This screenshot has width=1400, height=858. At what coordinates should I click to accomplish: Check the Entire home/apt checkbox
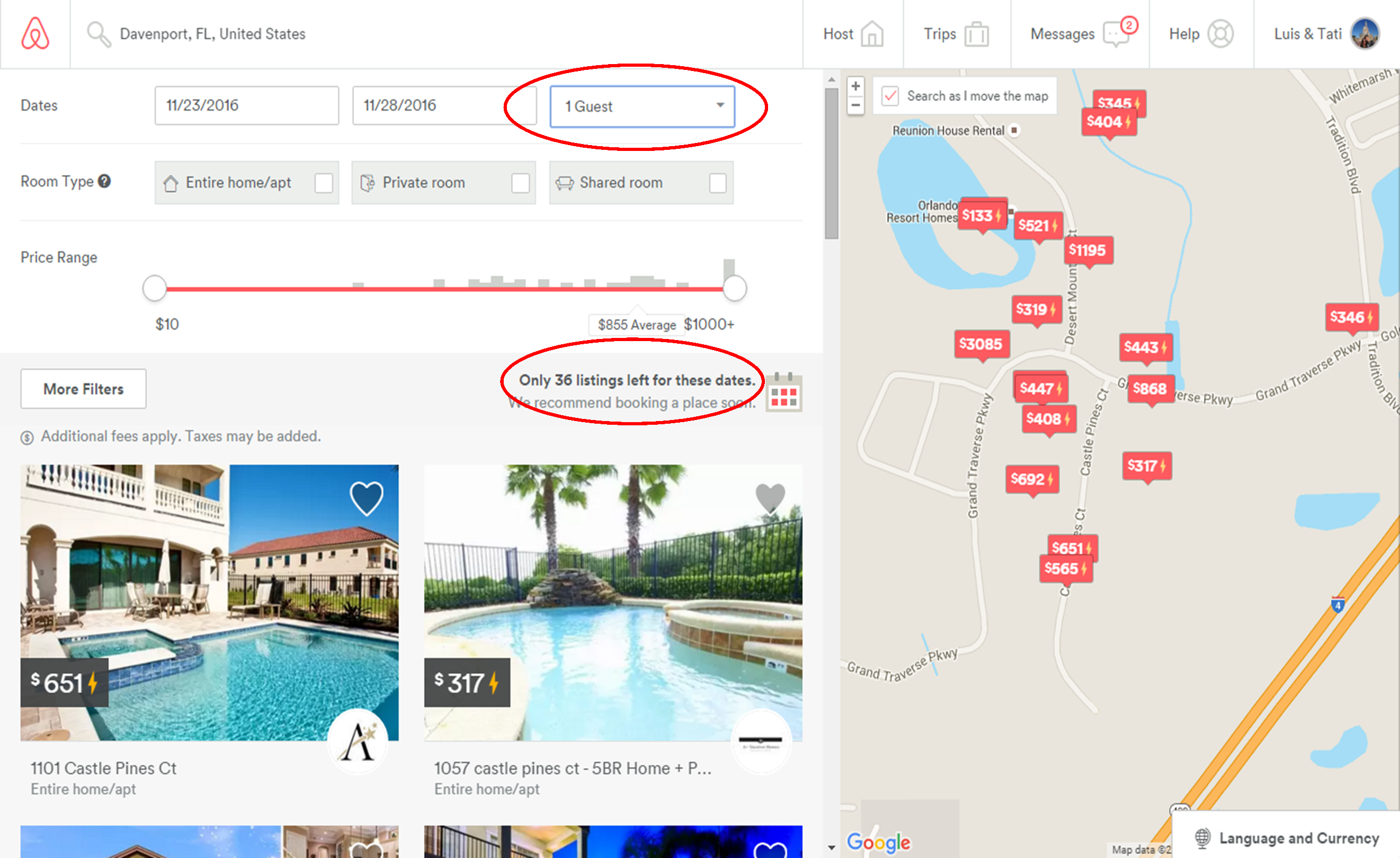tap(324, 183)
